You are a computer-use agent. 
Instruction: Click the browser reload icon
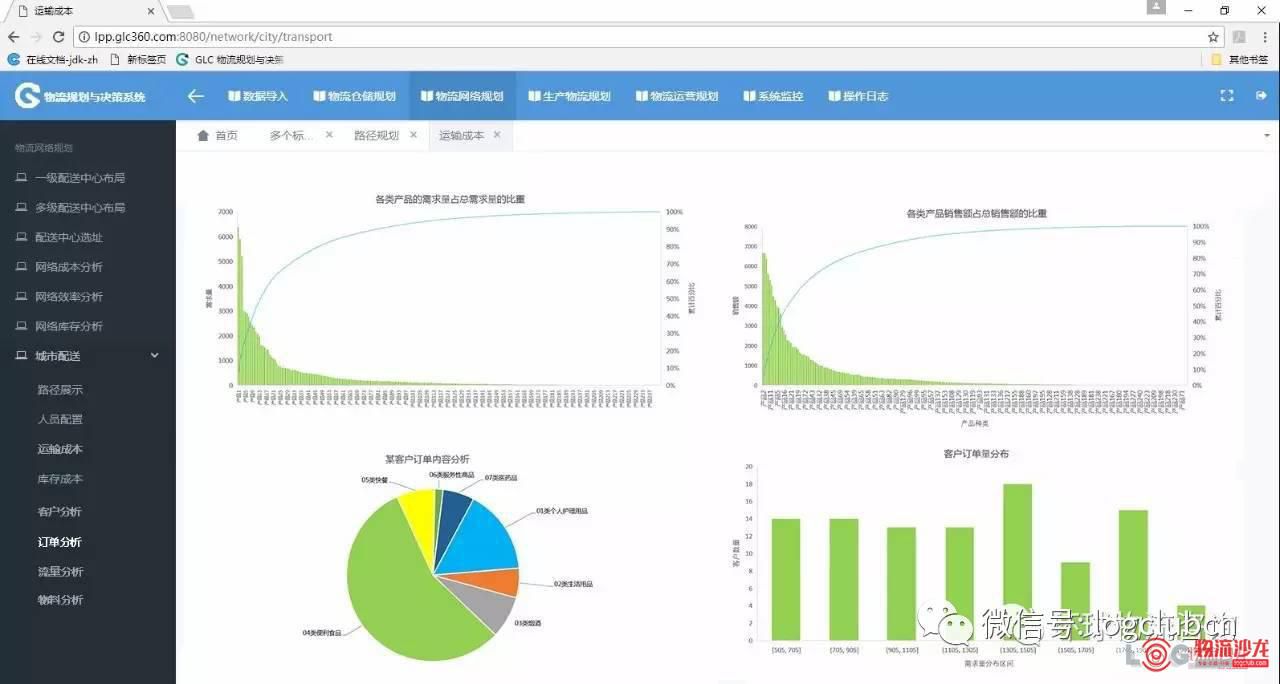[x=58, y=37]
